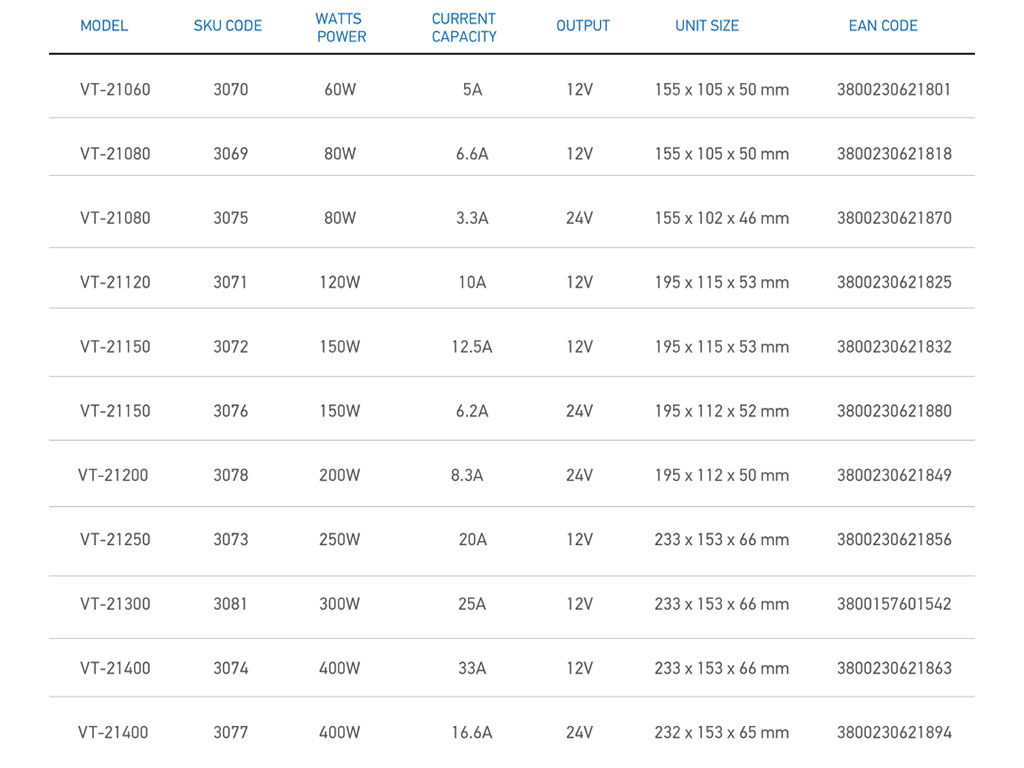Click VT-21080 model in SKU 3069 row
1024x768 pixels.
116,153
